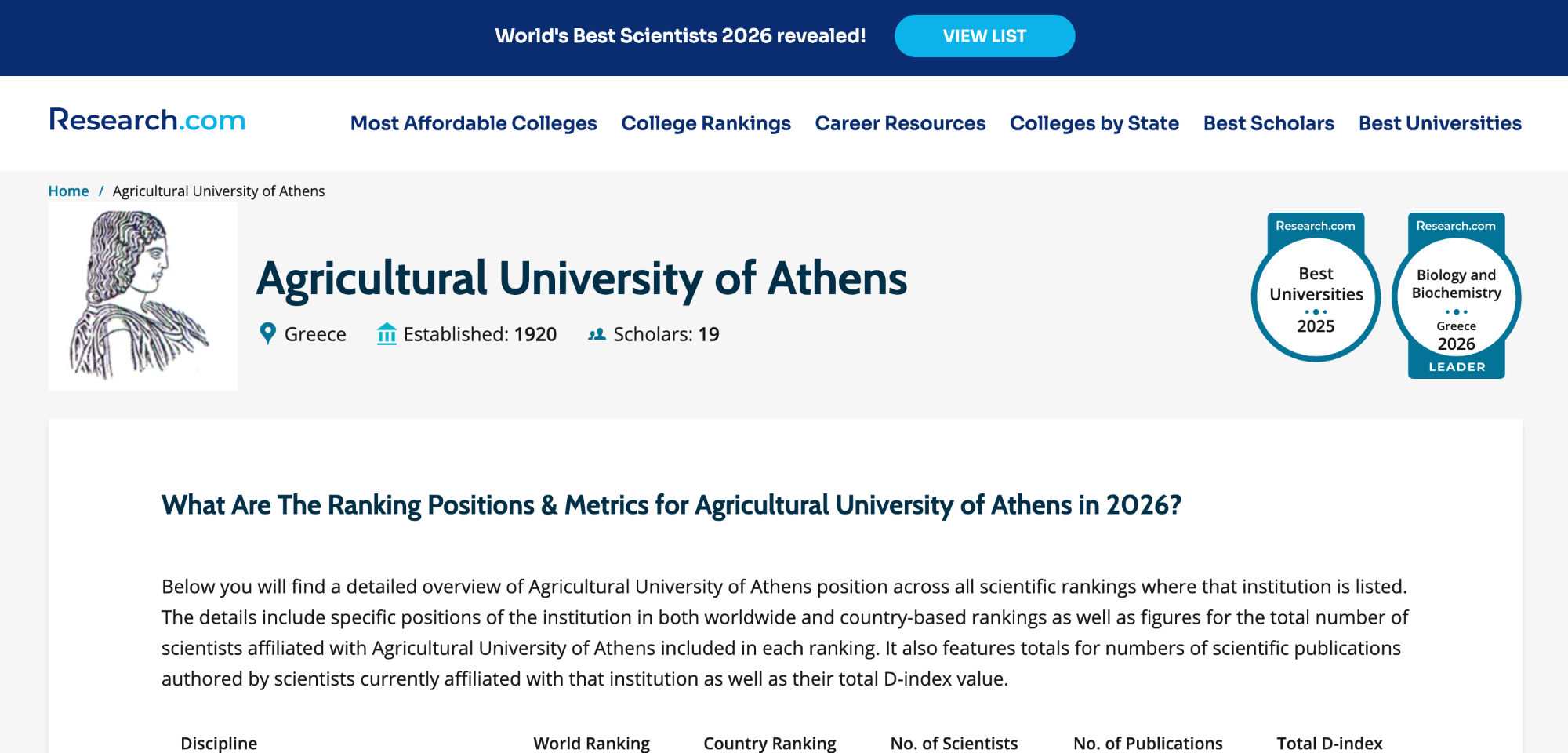The height and width of the screenshot is (753, 1568).
Task: Open Career Resources menu item
Action: (x=900, y=123)
